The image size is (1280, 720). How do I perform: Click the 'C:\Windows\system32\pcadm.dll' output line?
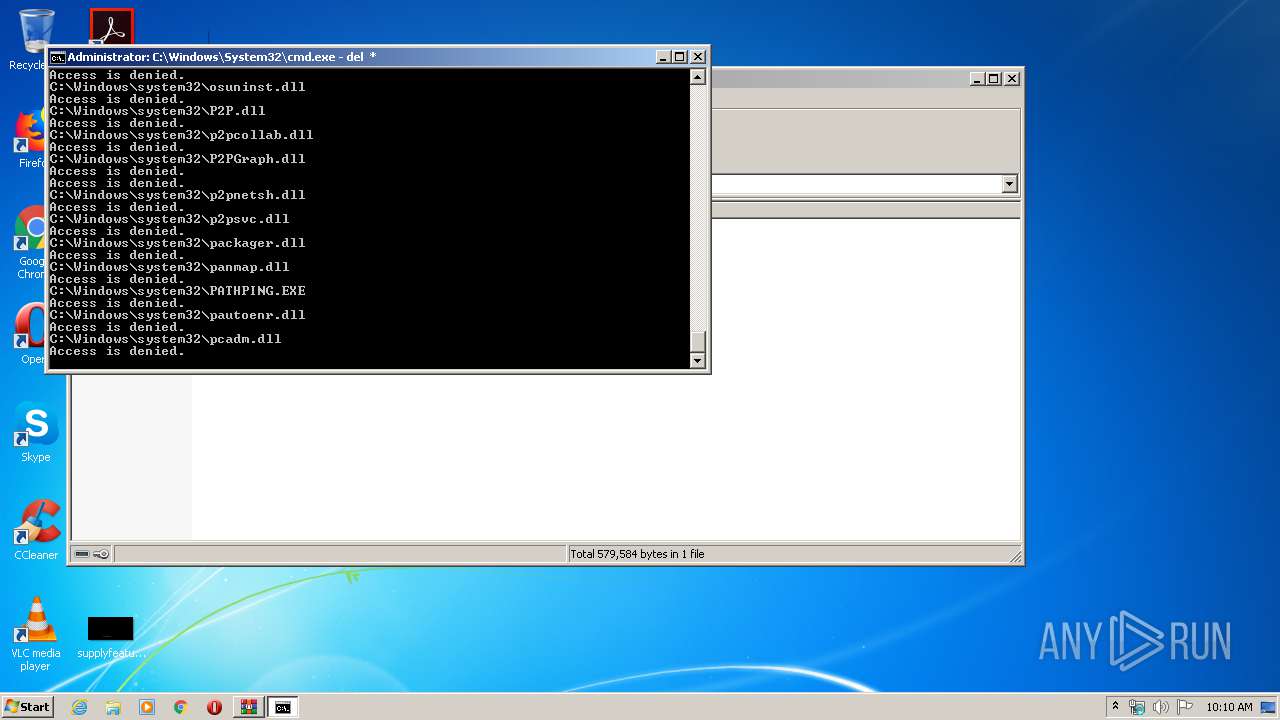tap(165, 339)
